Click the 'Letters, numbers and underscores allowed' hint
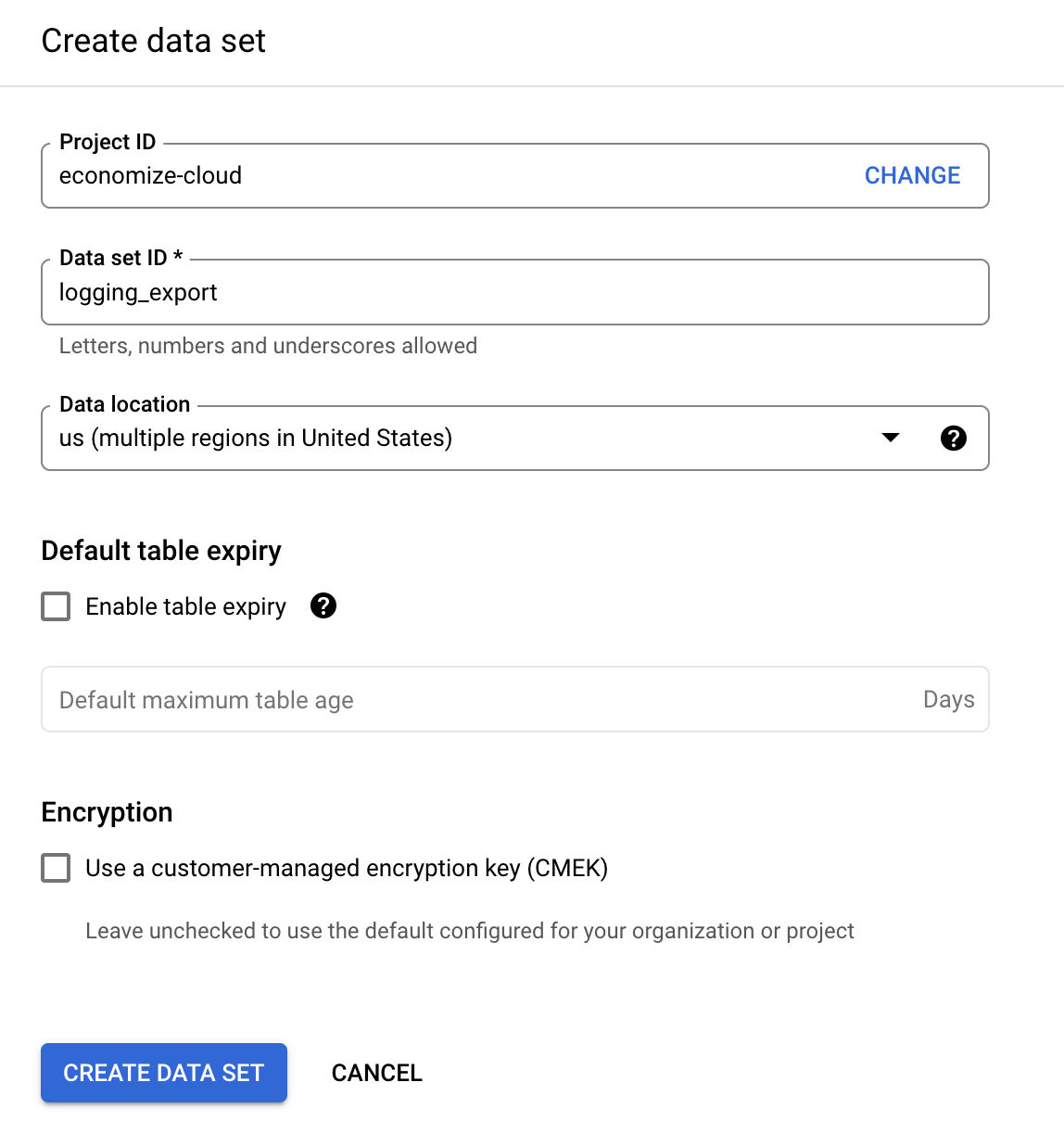Screen dimensions: 1064x1146 pos(268,346)
